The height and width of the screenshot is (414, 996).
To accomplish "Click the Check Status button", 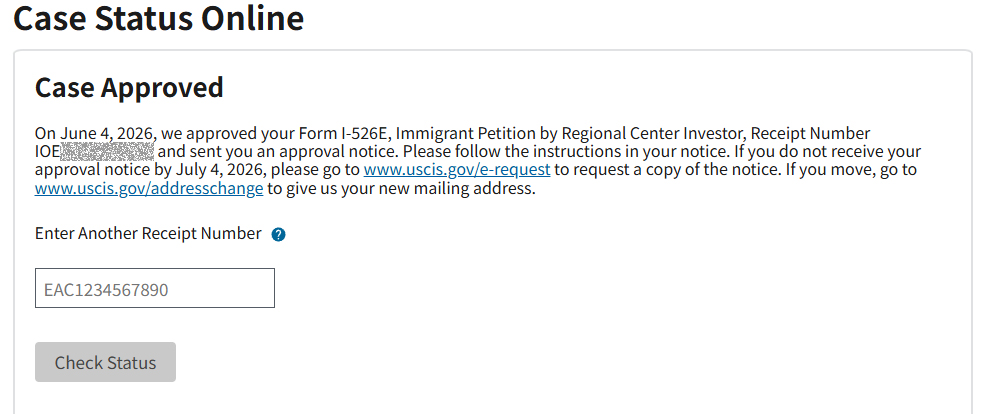I will tap(105, 362).
